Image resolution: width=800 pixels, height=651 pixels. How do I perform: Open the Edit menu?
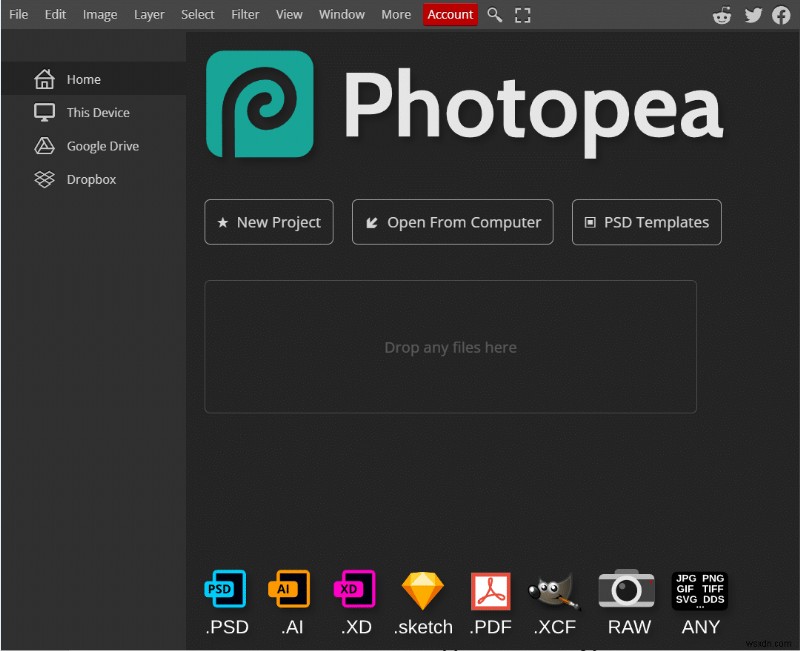pos(55,14)
